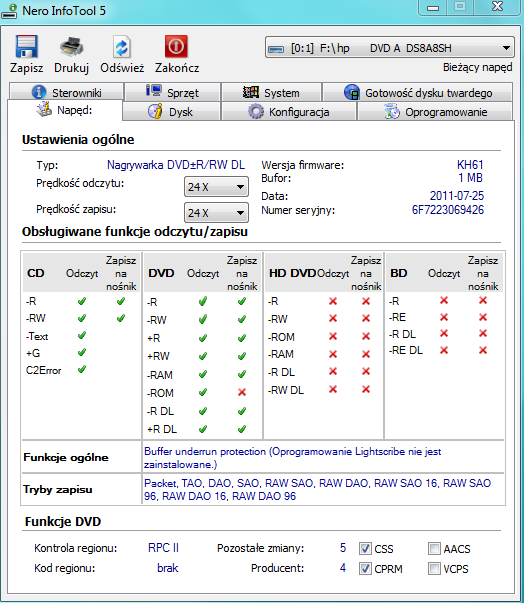The image size is (524, 603).
Task: Click the +RW row label in DVD
Action: pos(158,356)
